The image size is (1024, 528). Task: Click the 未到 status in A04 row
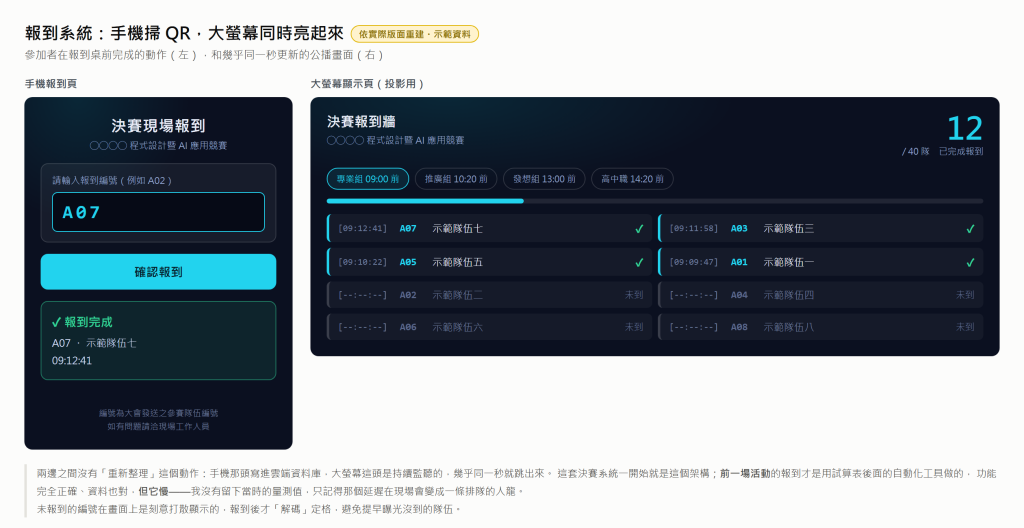(x=965, y=295)
